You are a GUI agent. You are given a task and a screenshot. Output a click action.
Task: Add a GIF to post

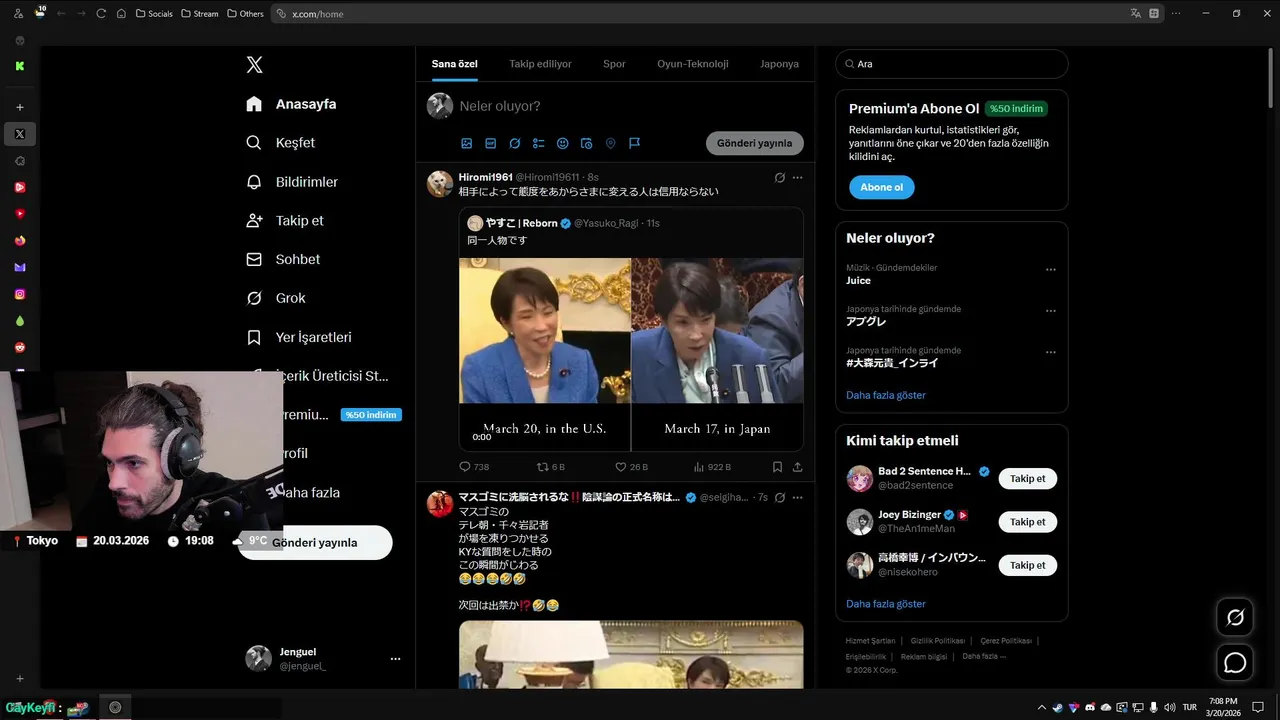(490, 143)
